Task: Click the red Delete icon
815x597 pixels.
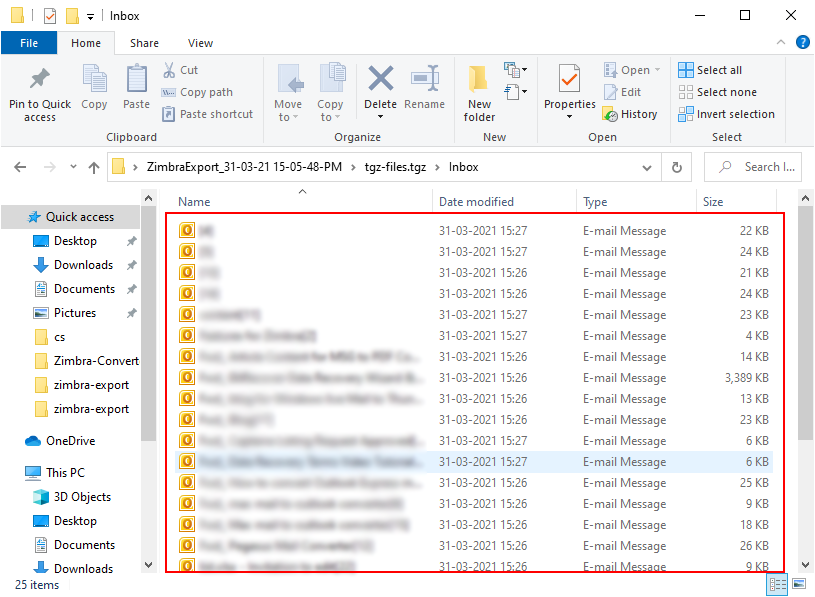Action: tap(380, 79)
